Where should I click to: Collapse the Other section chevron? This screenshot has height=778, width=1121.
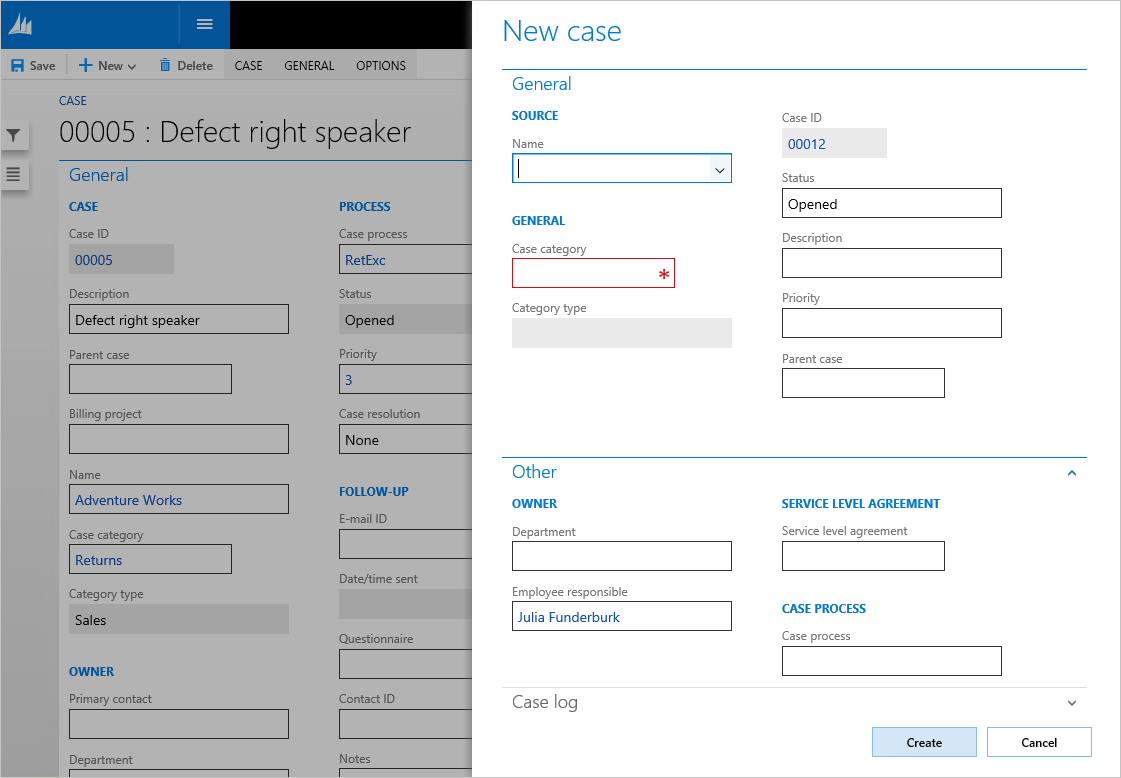point(1072,473)
